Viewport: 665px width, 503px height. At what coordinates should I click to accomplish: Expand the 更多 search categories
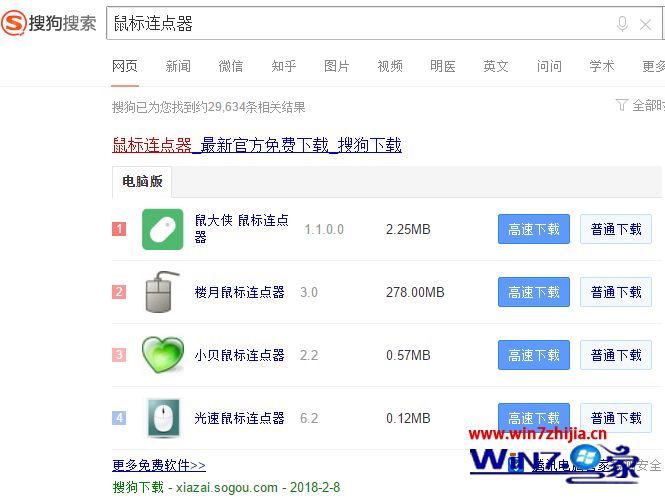tap(654, 66)
